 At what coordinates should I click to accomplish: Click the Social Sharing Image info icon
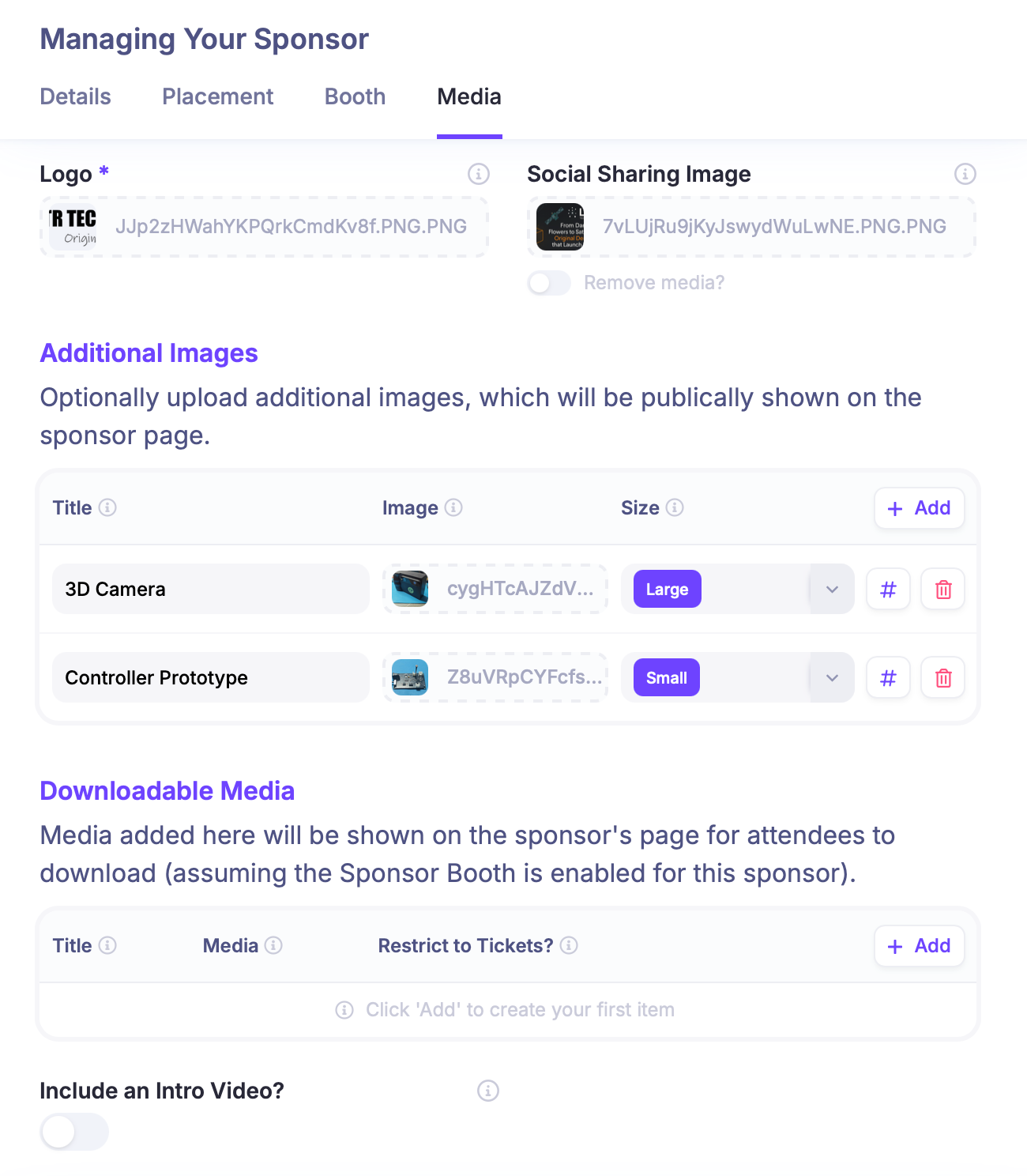pyautogui.click(x=965, y=174)
